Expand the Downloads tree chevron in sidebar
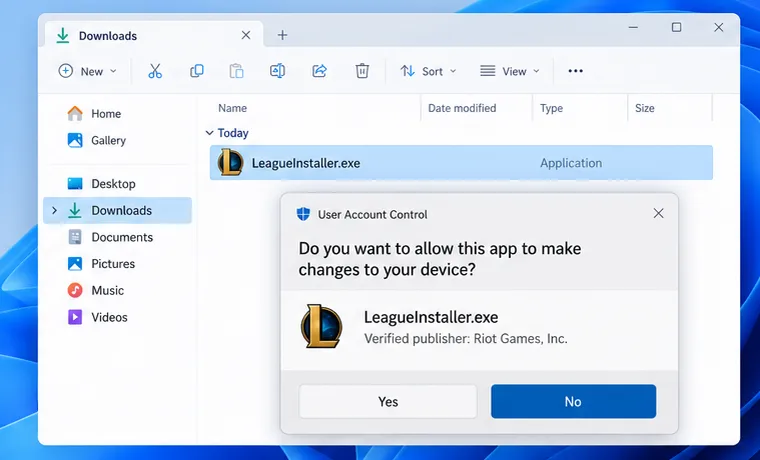Viewport: 760px width, 460px height. point(54,210)
